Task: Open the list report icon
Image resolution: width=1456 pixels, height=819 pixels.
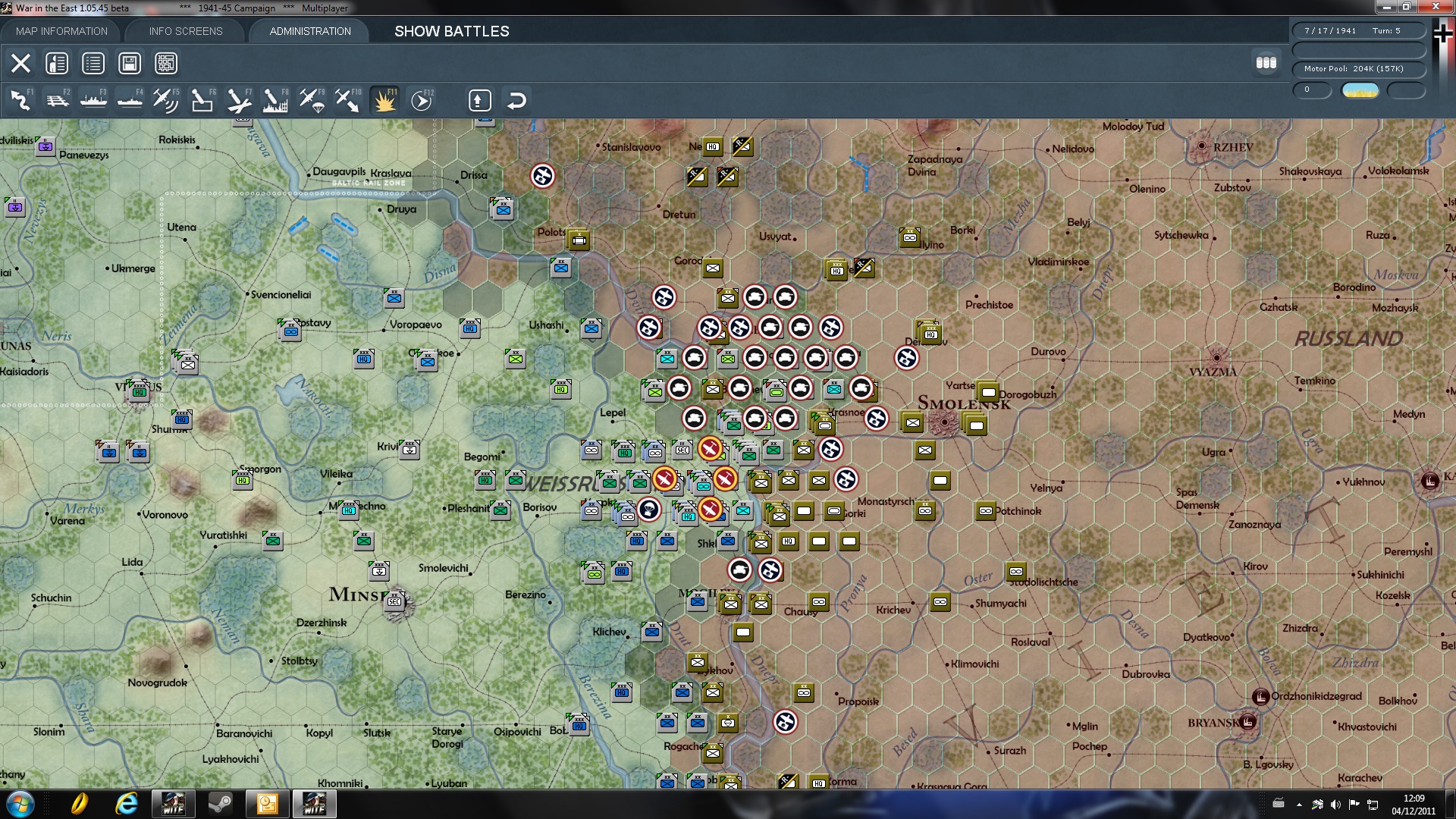Action: (93, 63)
